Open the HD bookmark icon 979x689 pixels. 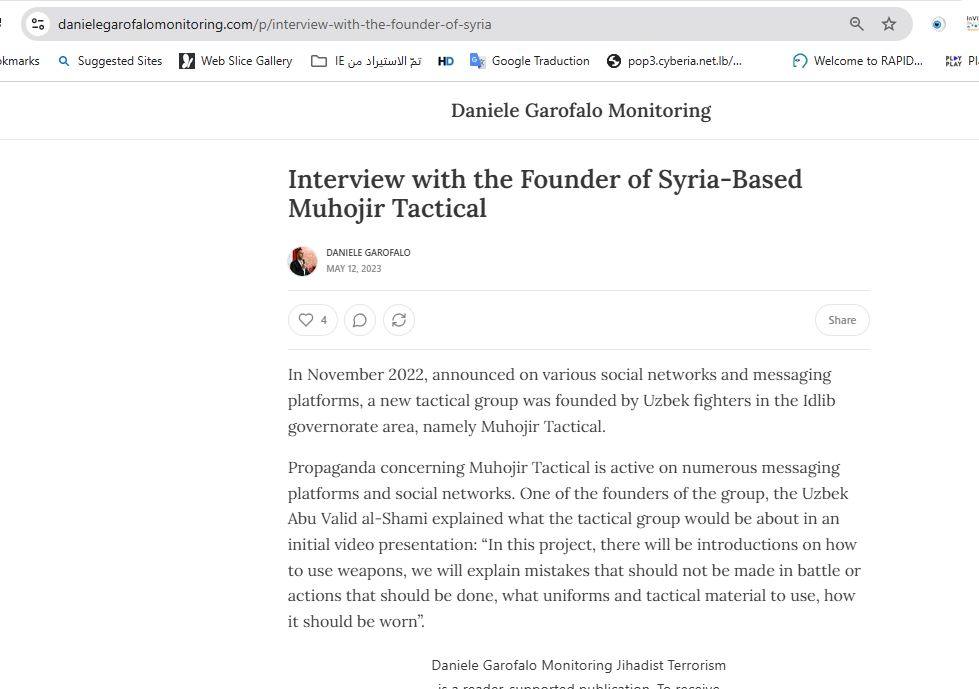(446, 61)
